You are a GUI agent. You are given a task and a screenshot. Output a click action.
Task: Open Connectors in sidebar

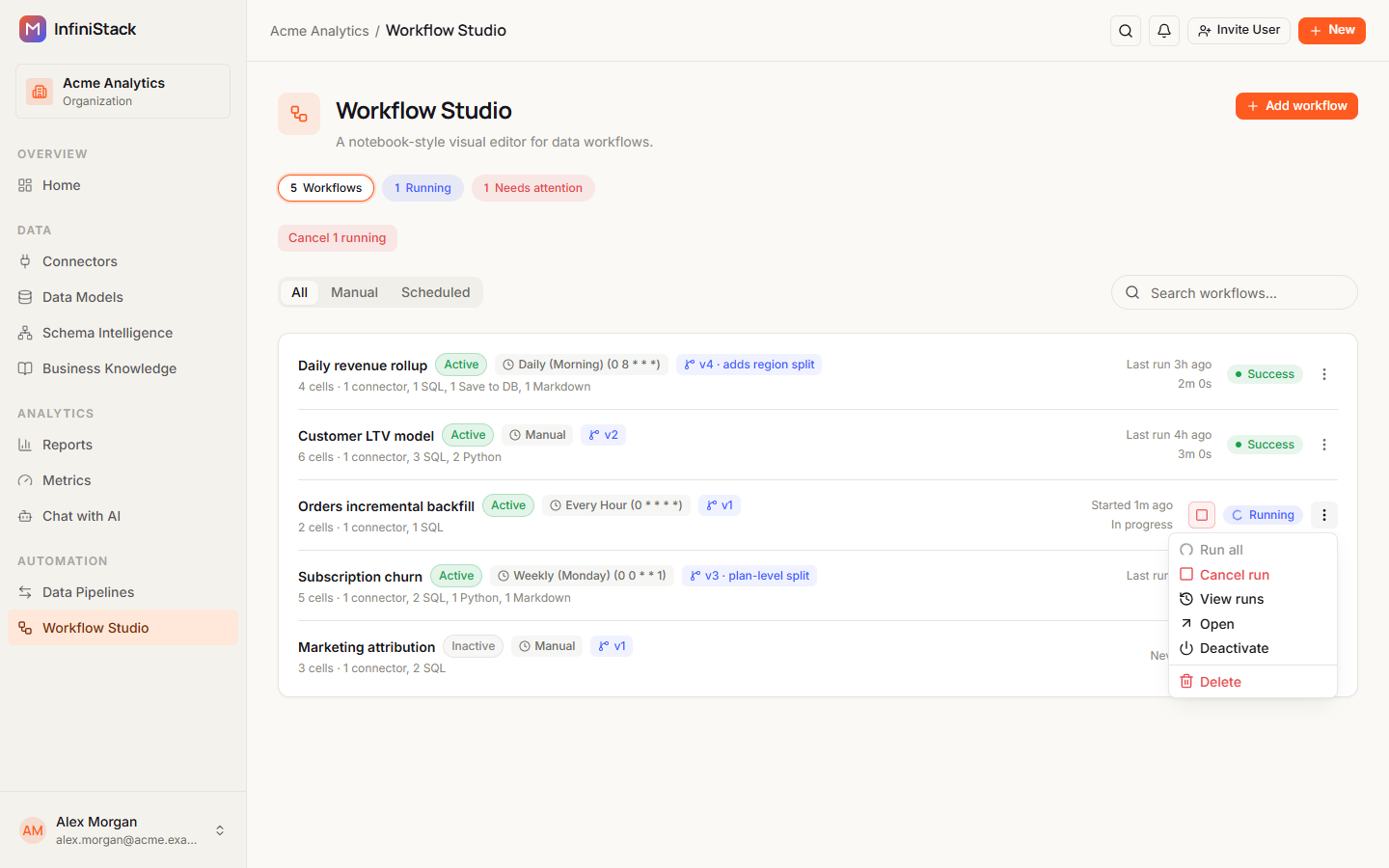click(x=123, y=261)
